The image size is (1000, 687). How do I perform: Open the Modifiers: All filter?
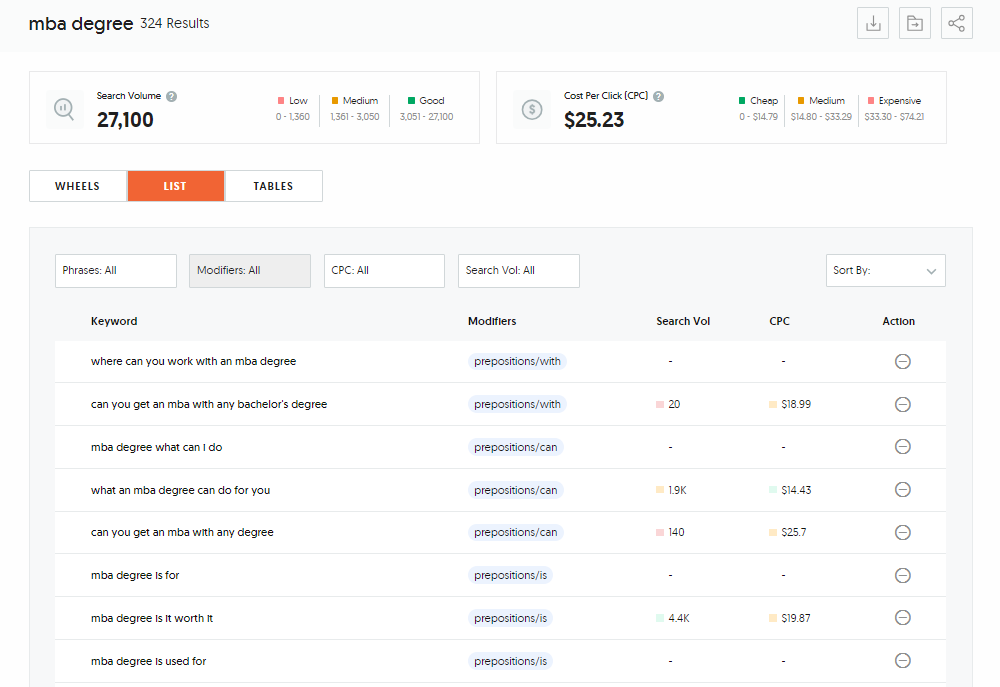pos(249,270)
